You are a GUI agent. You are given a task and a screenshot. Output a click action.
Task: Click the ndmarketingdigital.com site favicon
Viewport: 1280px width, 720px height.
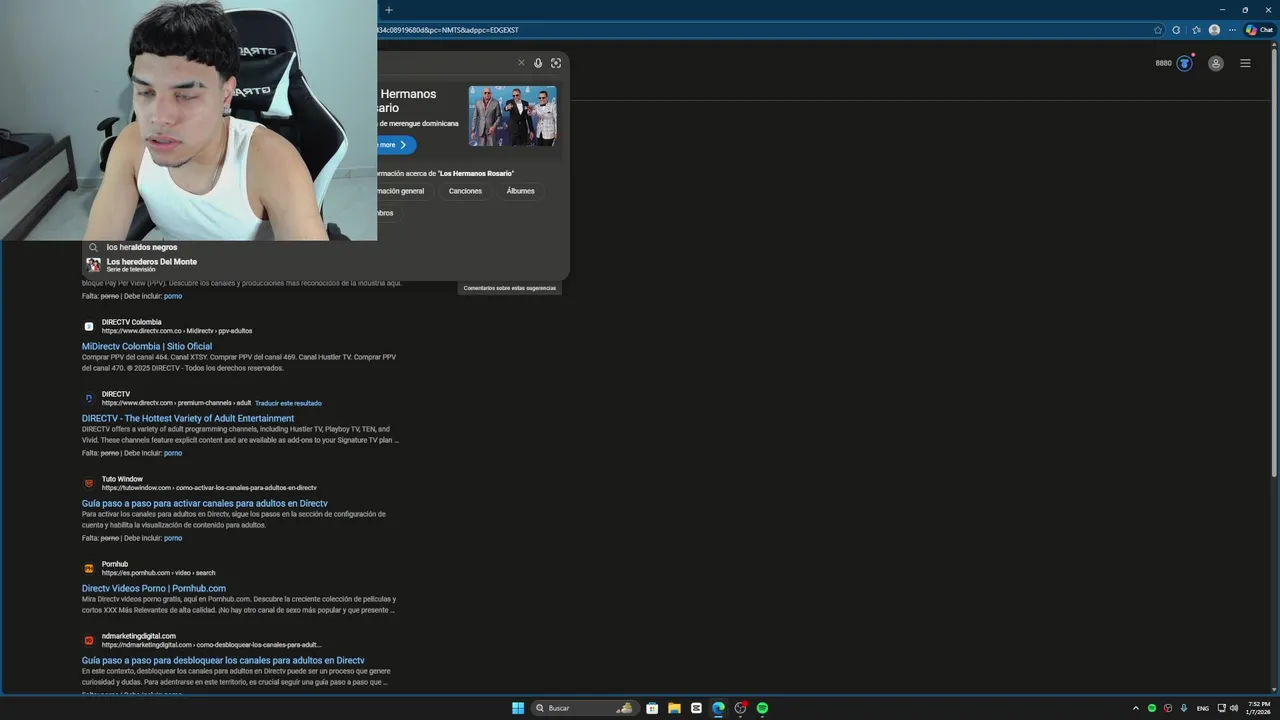point(89,640)
